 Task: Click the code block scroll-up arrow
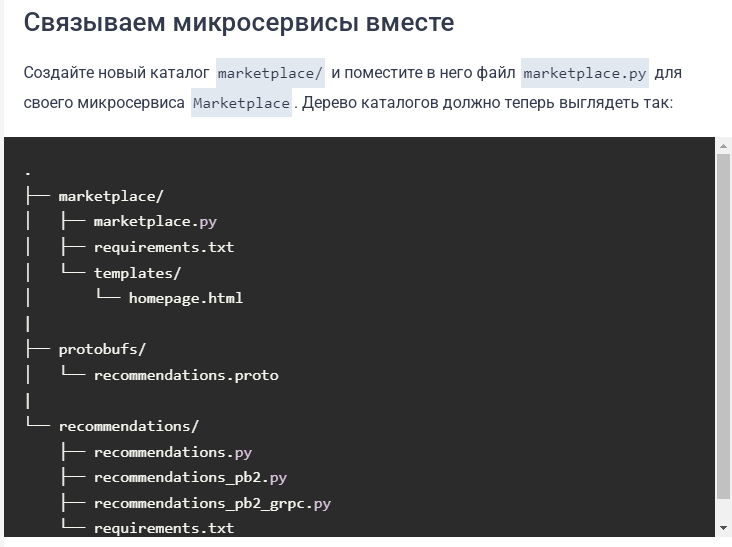click(x=723, y=146)
